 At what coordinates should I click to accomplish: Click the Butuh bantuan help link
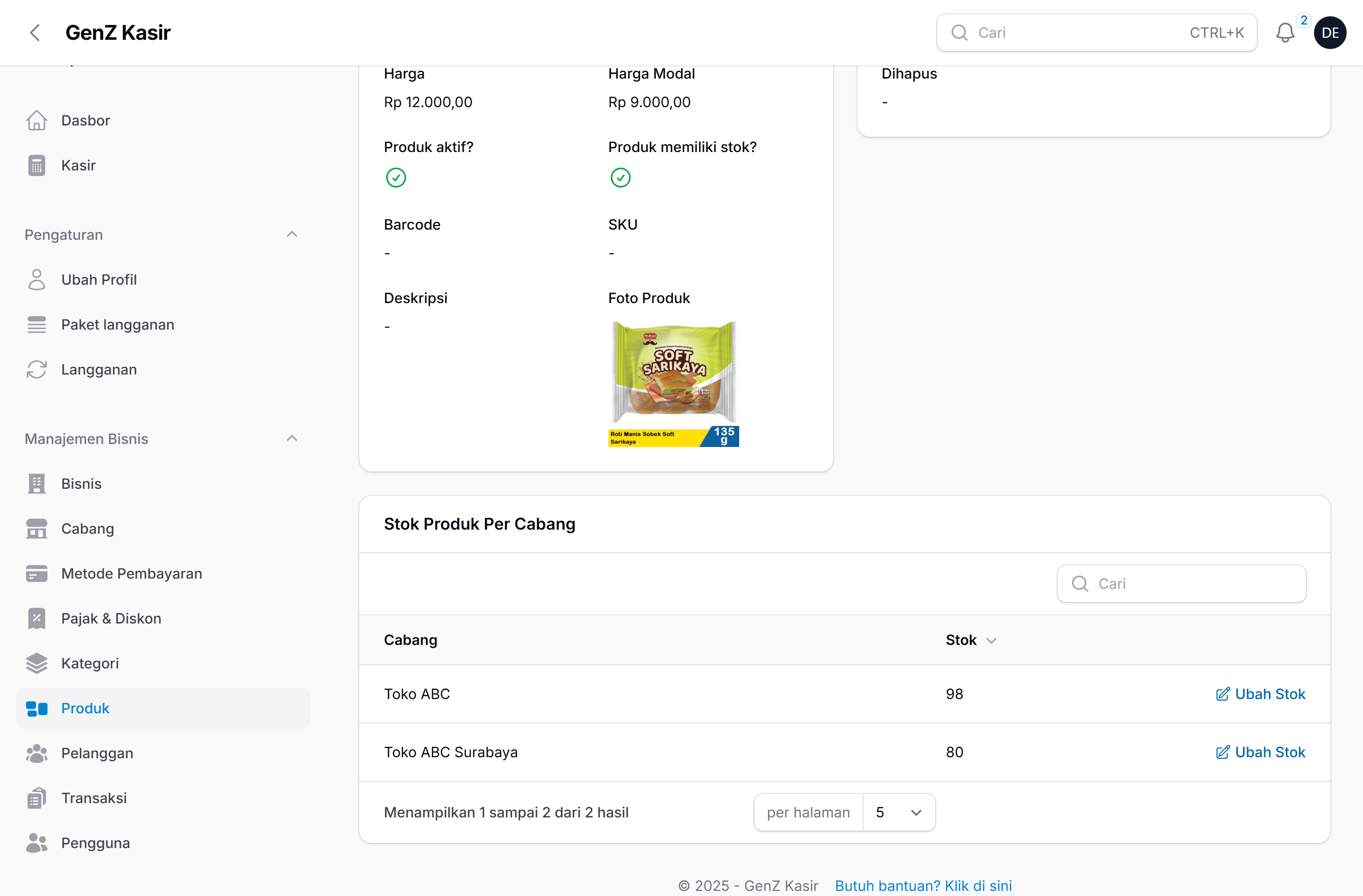point(923,885)
